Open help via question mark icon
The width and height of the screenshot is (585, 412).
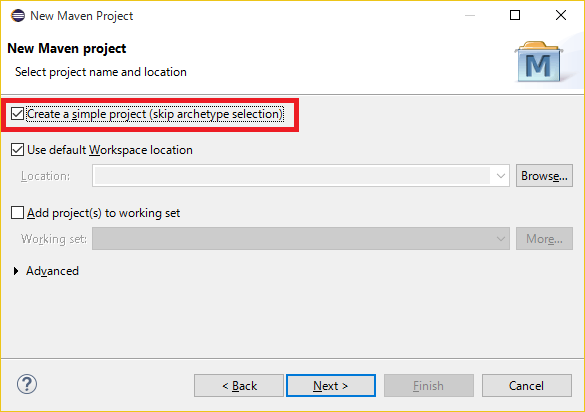coord(27,384)
